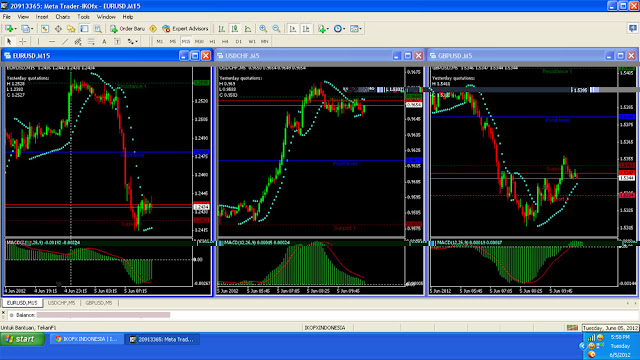
Task: Open IKOFX INDONESIA Chrome taskbar item
Action: tap(87, 339)
